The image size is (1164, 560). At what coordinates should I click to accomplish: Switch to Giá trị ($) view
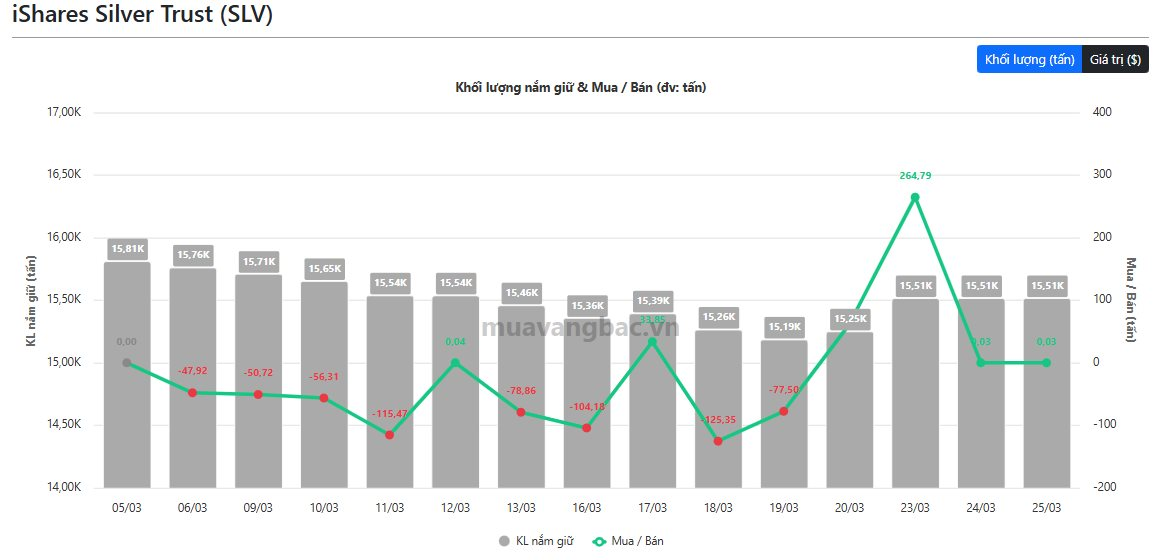[1115, 60]
